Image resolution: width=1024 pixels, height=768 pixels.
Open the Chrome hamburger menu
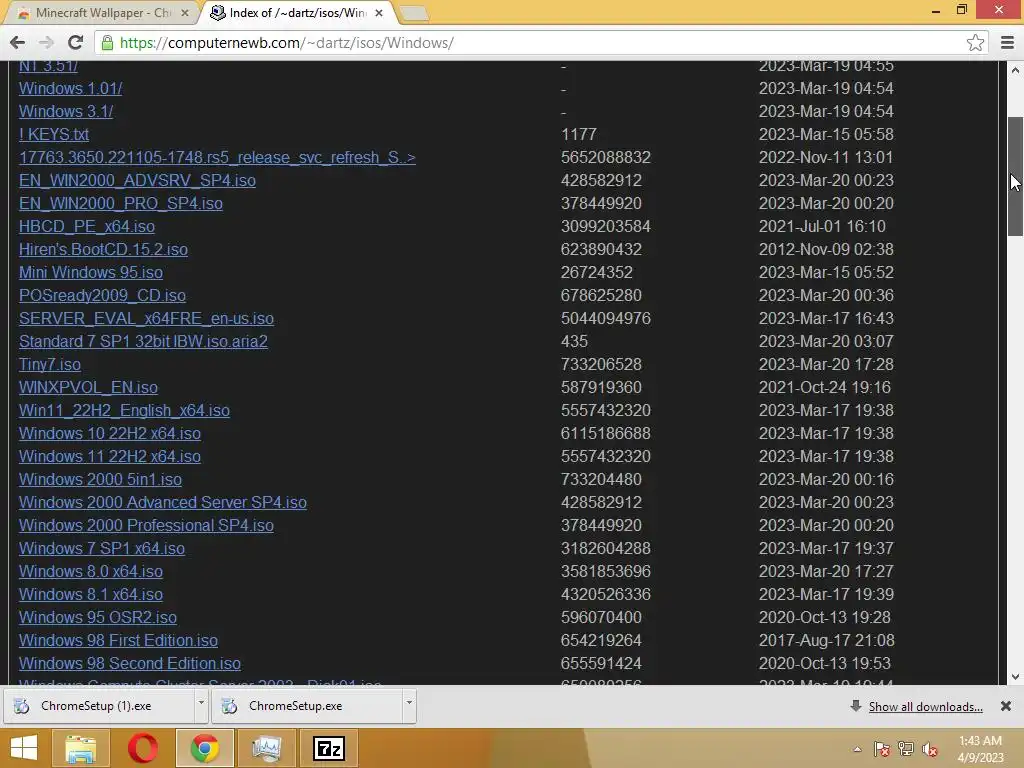1007,43
